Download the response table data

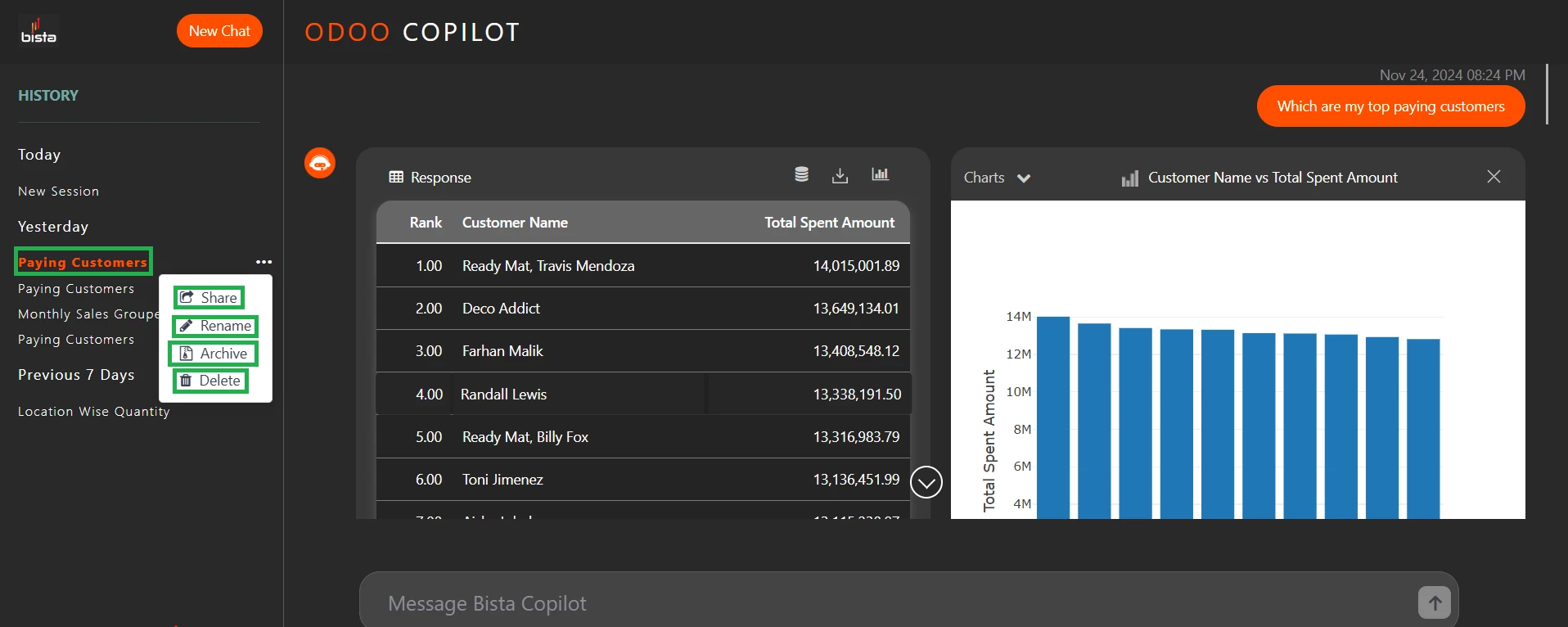point(840,175)
